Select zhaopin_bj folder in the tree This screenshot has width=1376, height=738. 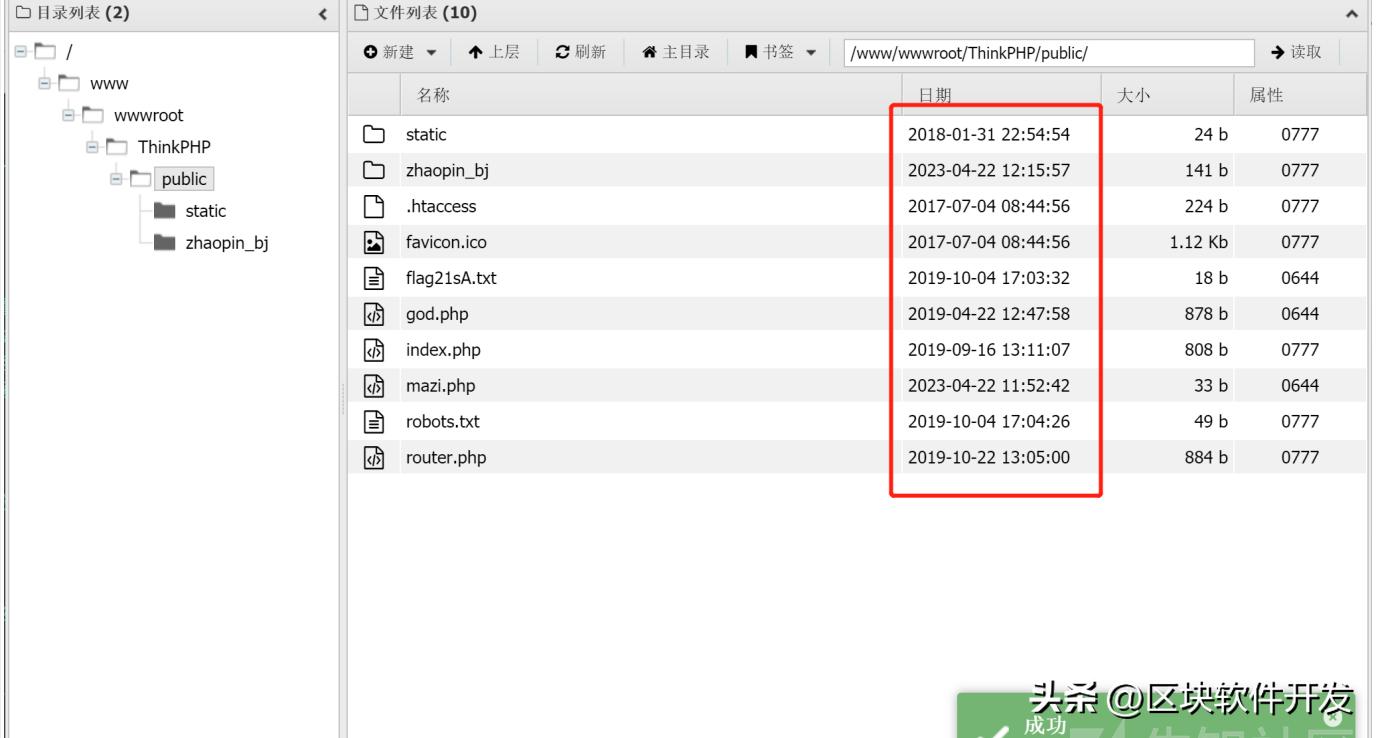226,243
